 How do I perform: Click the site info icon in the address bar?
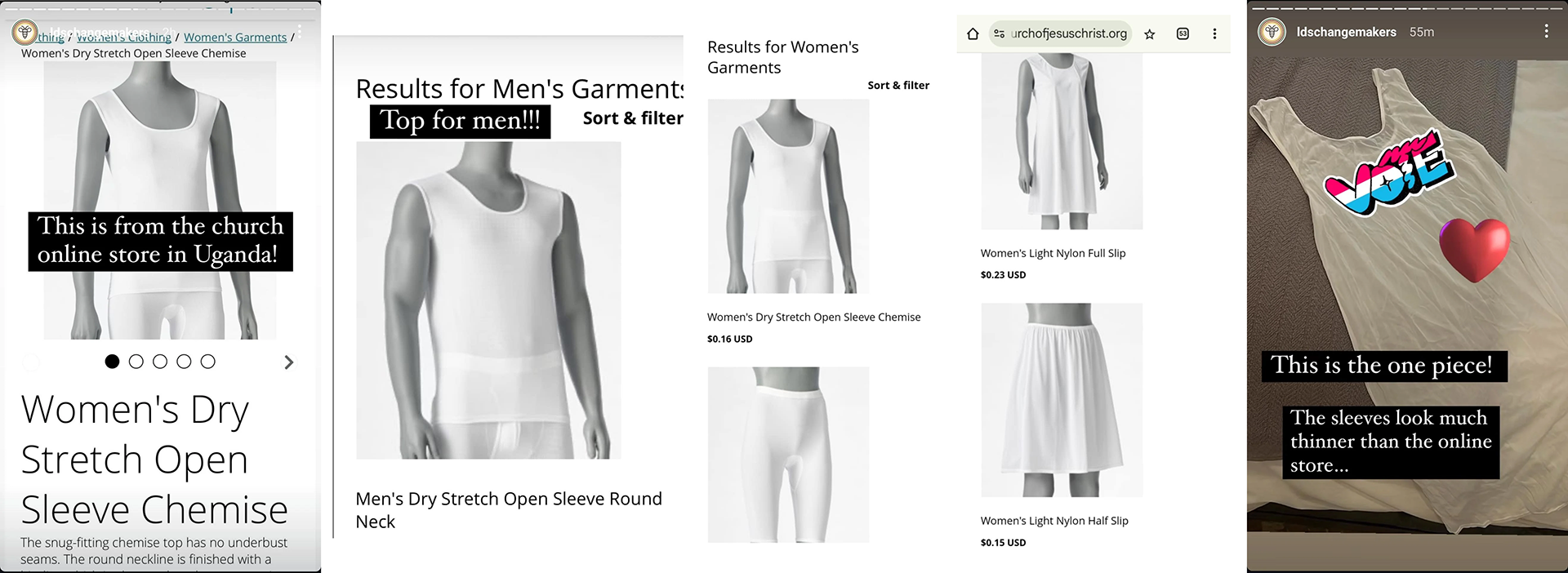coord(999,33)
